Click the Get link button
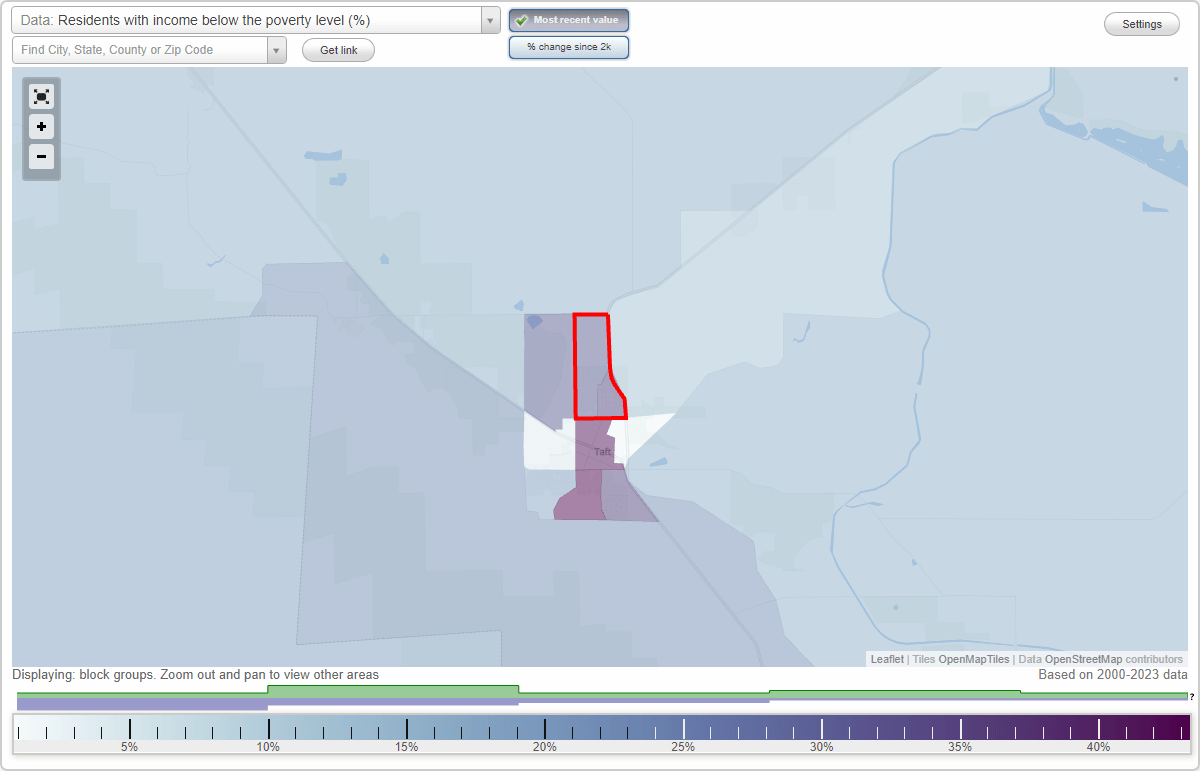This screenshot has width=1200, height=771. tap(338, 49)
